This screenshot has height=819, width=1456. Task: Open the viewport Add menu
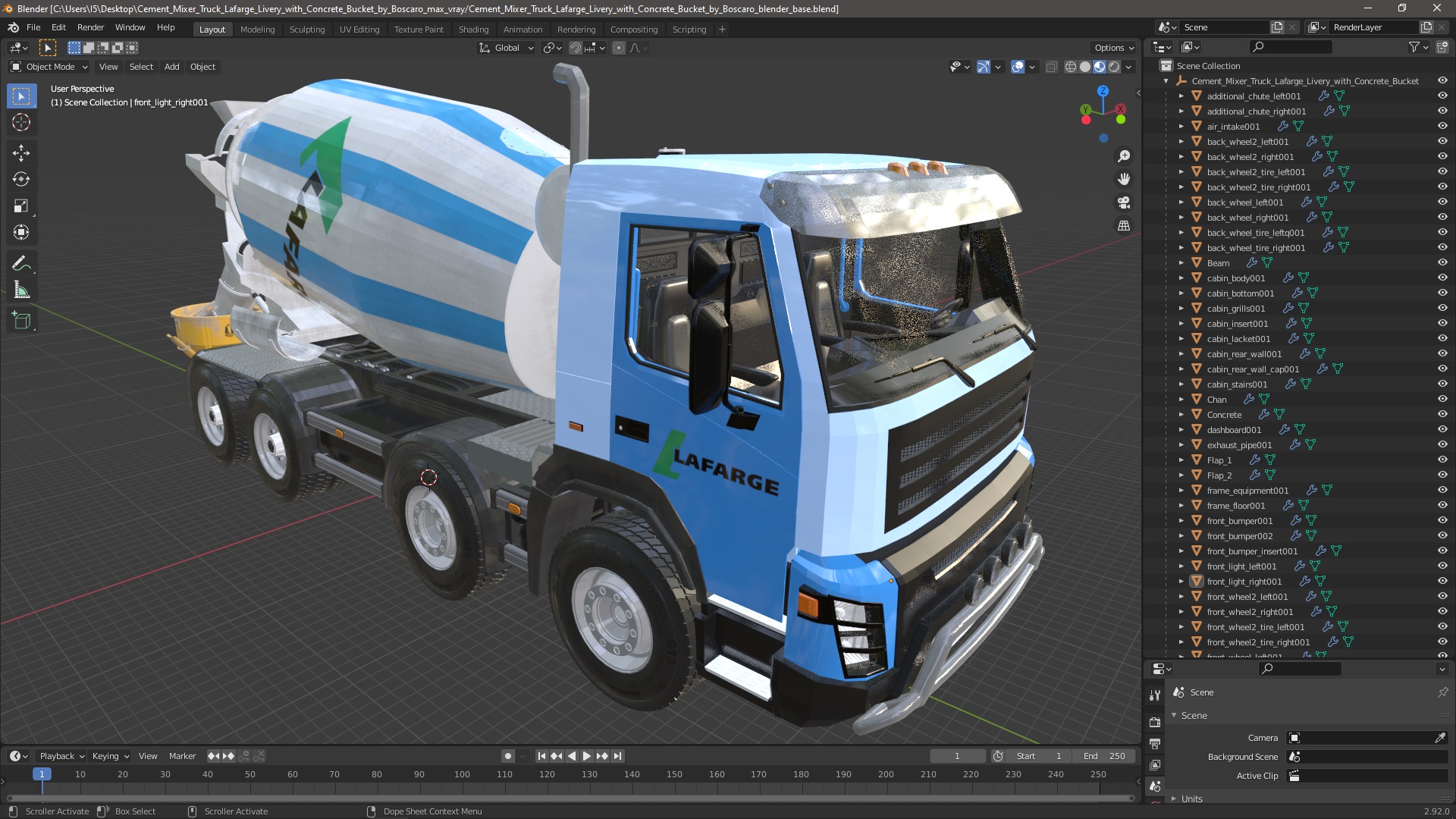tap(172, 67)
